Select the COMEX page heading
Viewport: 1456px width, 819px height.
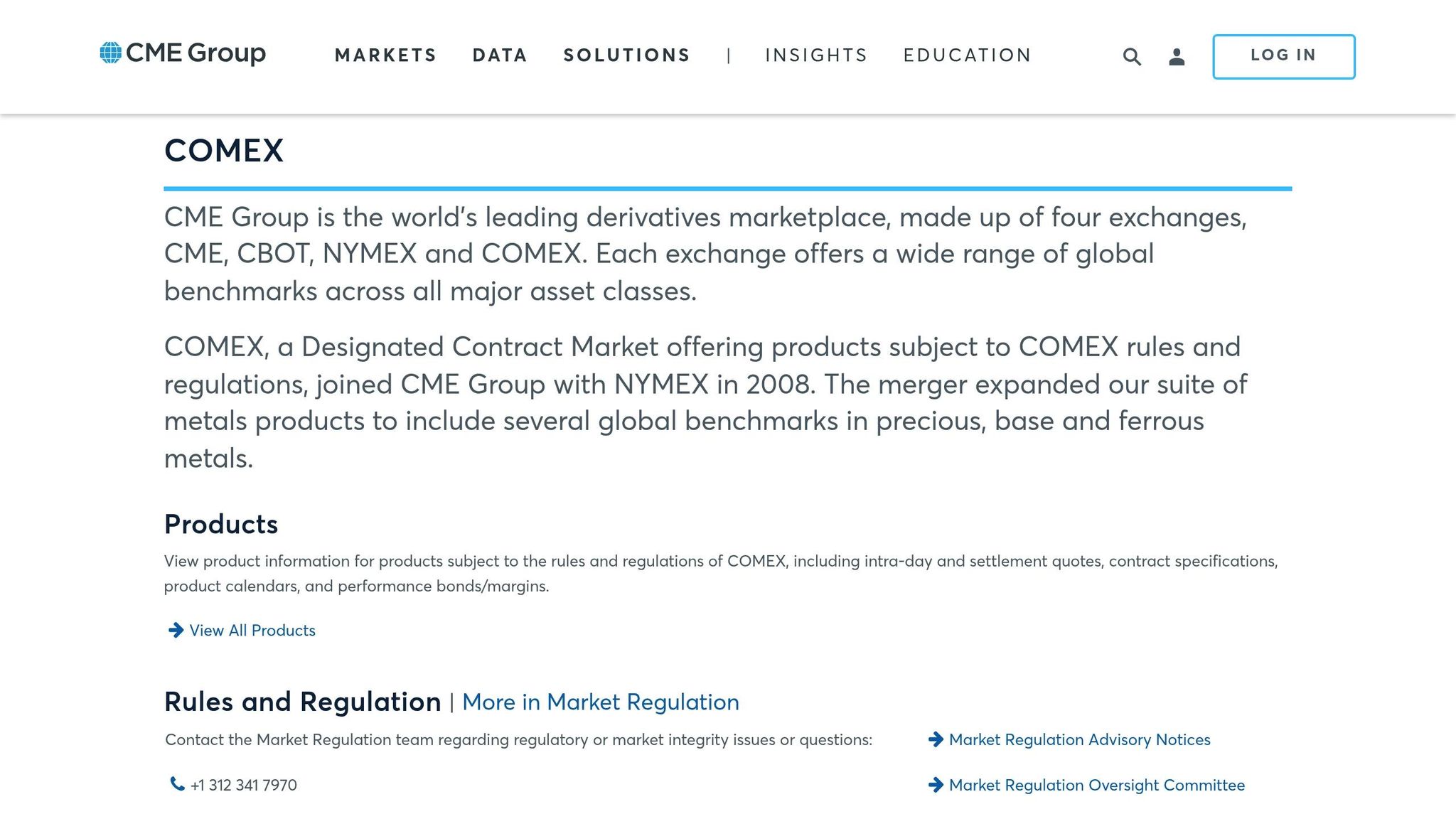223,151
